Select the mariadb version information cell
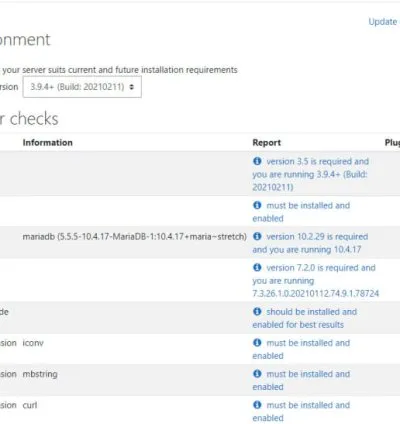Screen dimensions: 400x424 [x=135, y=237]
